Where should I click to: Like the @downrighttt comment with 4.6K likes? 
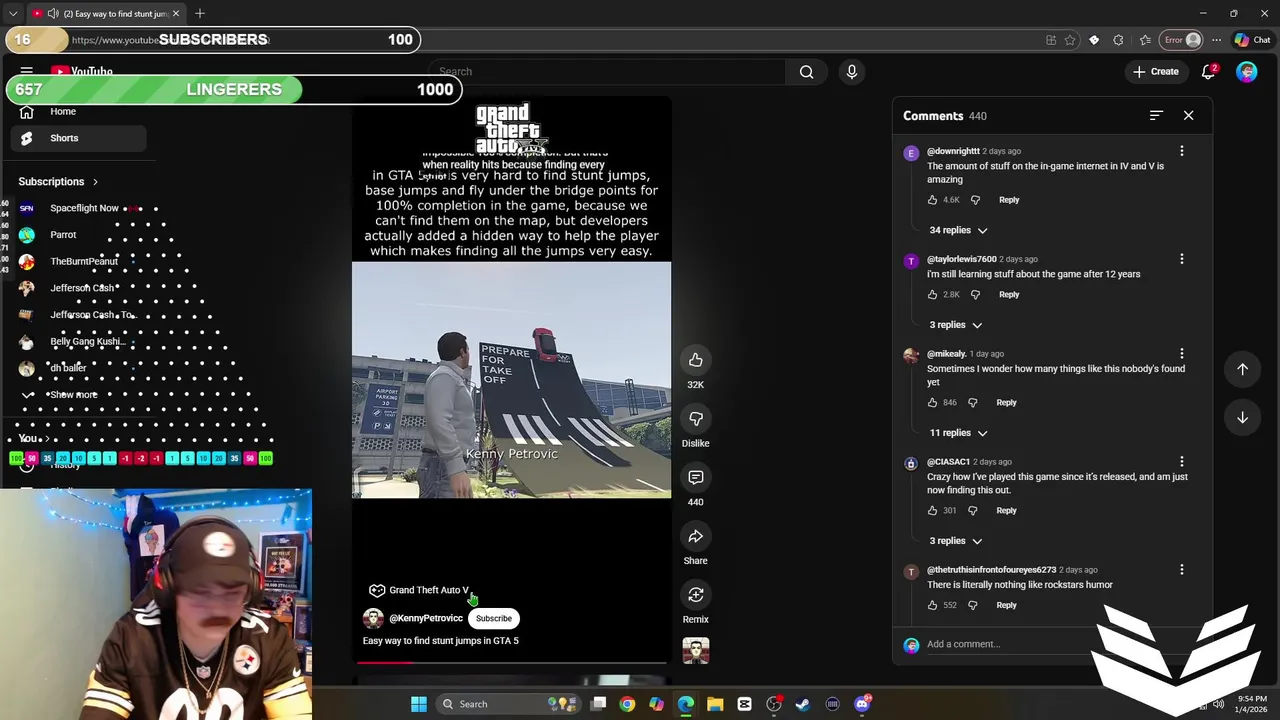pos(932,200)
